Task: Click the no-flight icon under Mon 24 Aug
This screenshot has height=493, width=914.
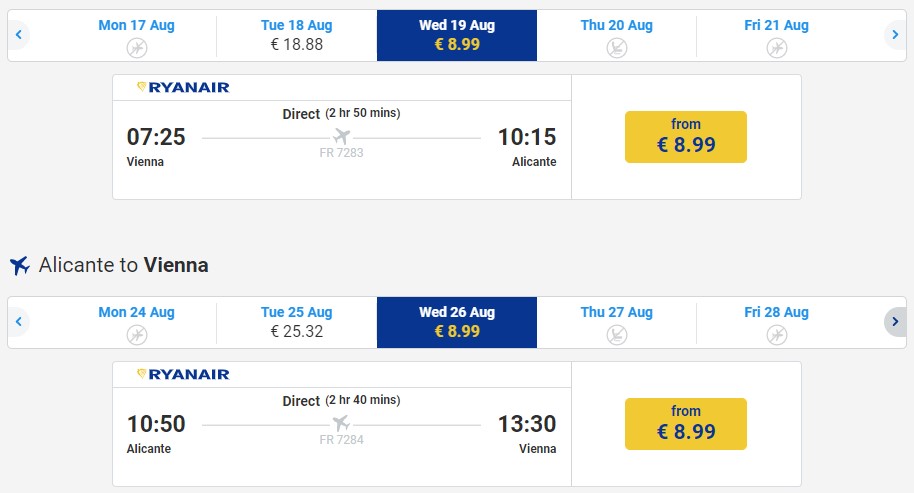Action: click(137, 335)
